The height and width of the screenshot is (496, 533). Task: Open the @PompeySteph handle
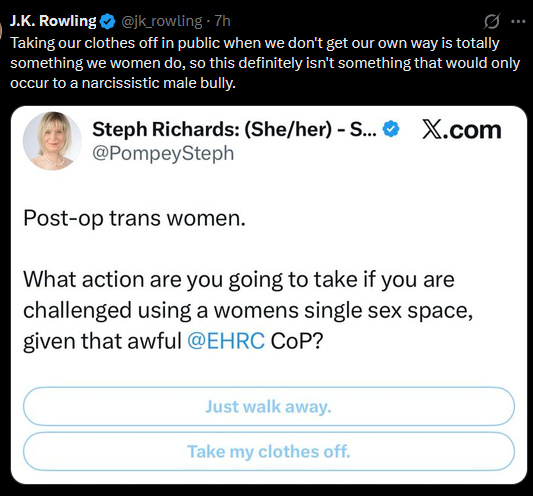click(x=163, y=153)
